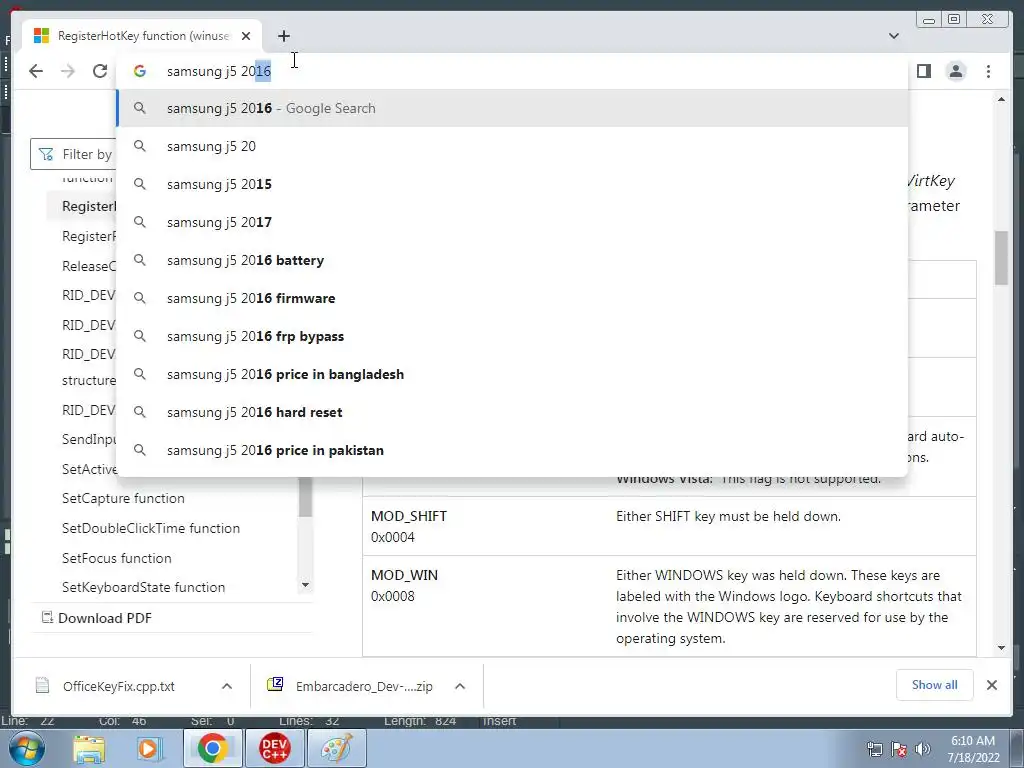Screen dimensions: 1024x768
Task: Click the page scroll up arrow
Action: pyautogui.click(x=1001, y=99)
